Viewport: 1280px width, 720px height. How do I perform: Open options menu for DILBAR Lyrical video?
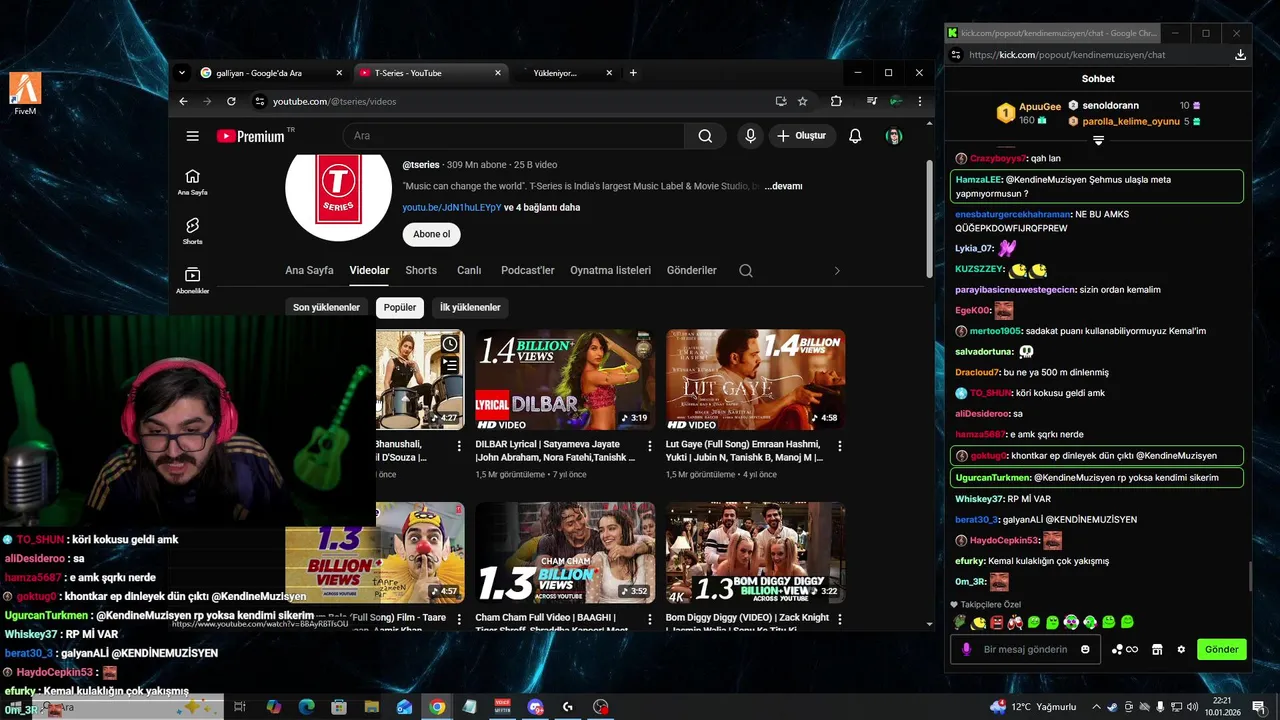pos(650,446)
